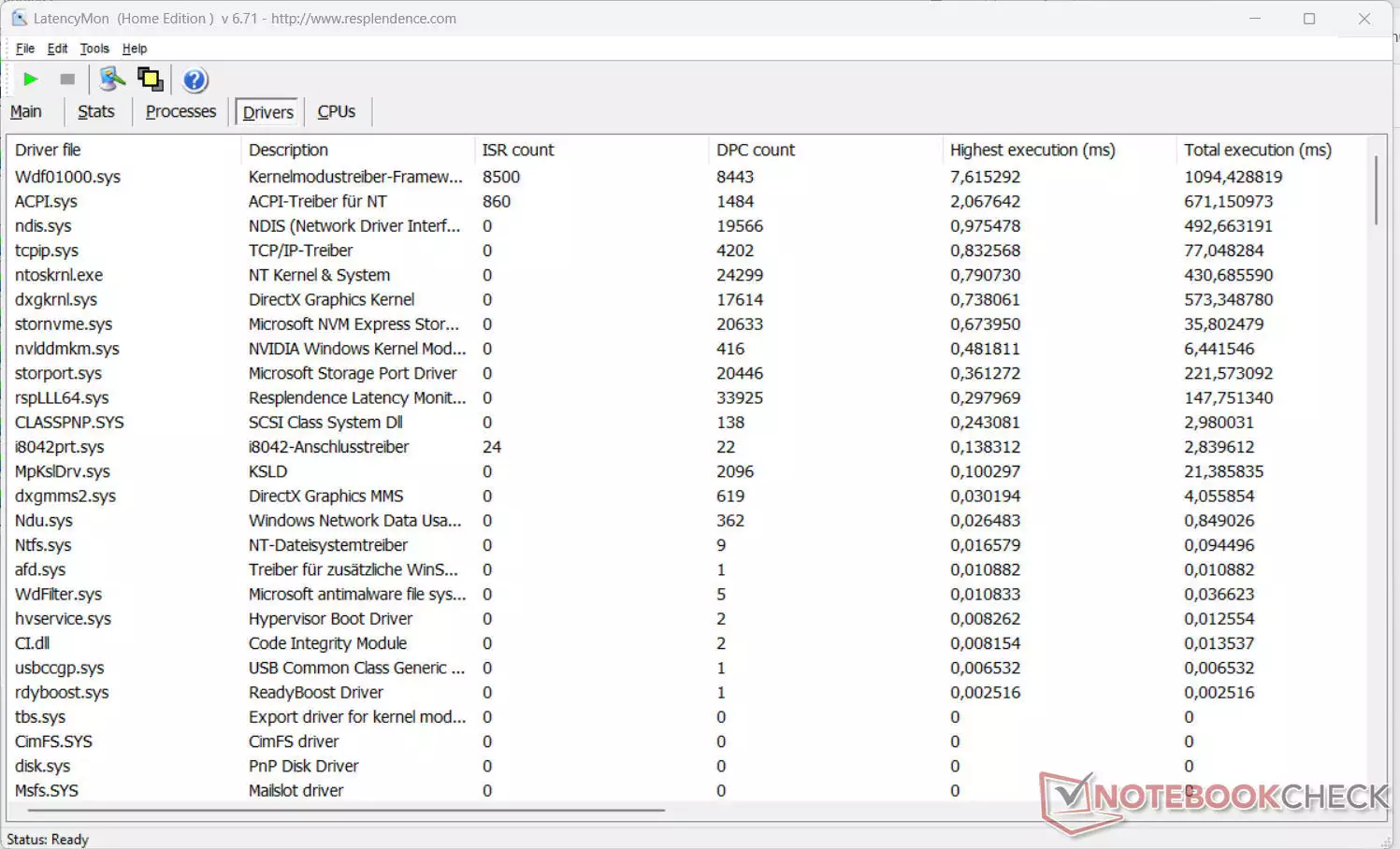Select the CimFS.SYS row
Viewport: 1400px width, 849px height.
click(x=687, y=741)
